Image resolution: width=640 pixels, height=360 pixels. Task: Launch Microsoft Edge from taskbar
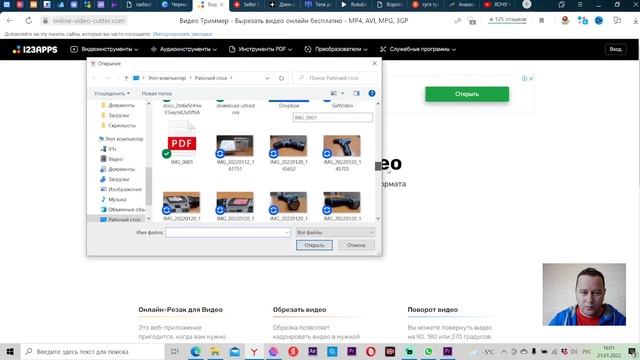tap(196, 351)
